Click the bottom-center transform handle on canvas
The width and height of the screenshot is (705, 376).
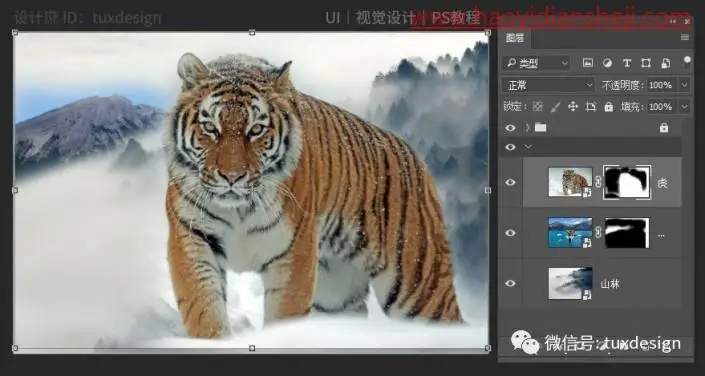(x=252, y=348)
